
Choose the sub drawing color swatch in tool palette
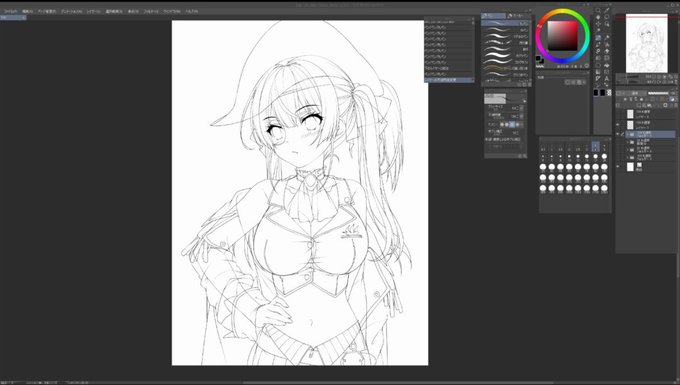point(603,93)
